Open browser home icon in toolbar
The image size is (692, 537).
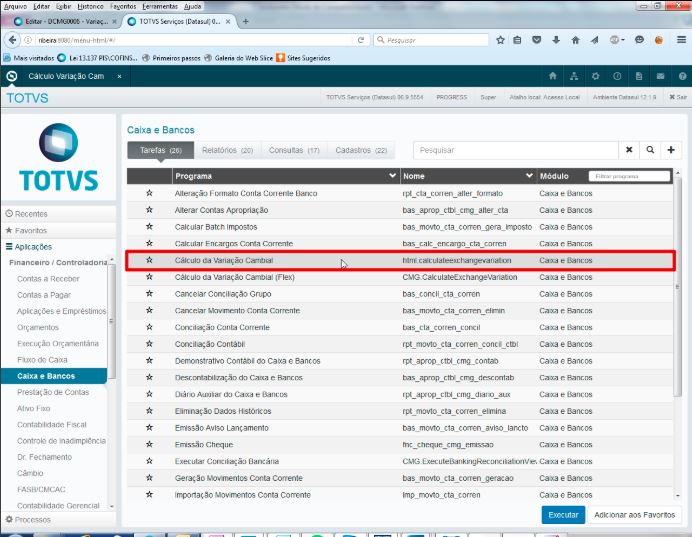(575, 40)
